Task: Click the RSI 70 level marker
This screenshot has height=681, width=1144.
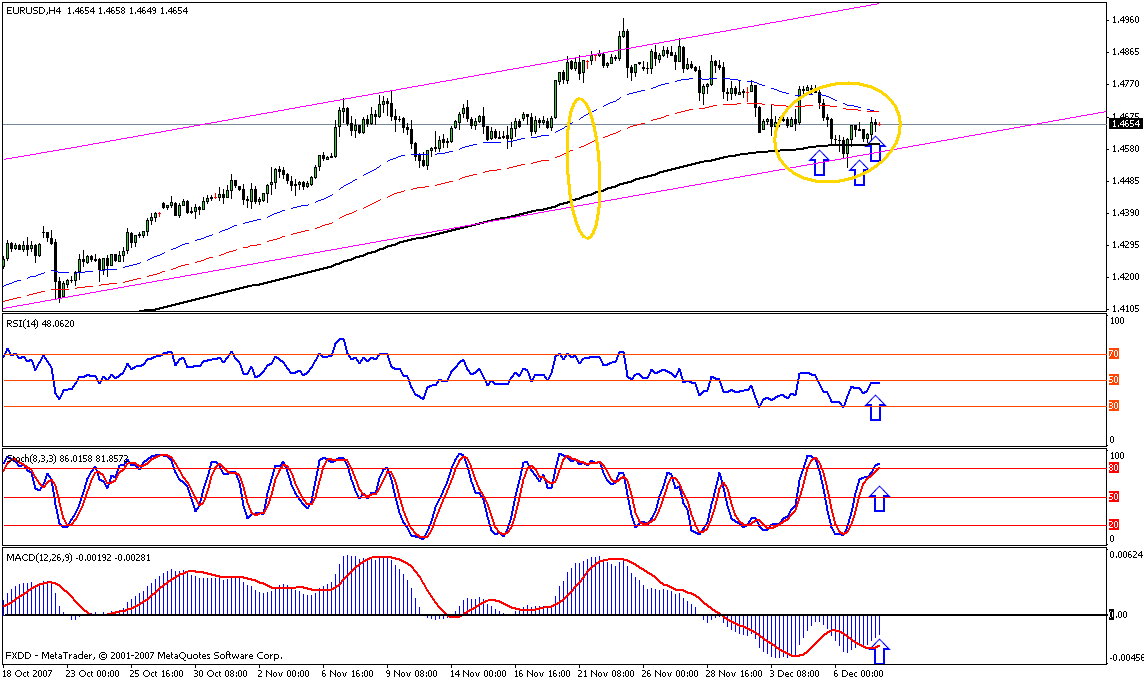Action: (x=1113, y=354)
